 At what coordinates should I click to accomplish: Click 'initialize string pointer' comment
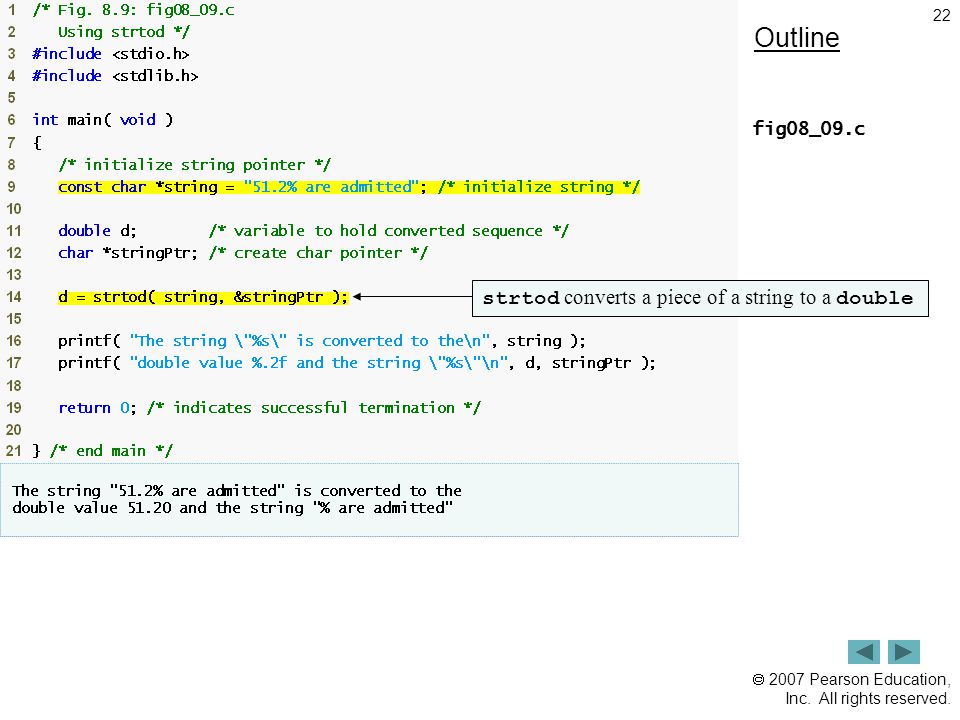click(195, 165)
